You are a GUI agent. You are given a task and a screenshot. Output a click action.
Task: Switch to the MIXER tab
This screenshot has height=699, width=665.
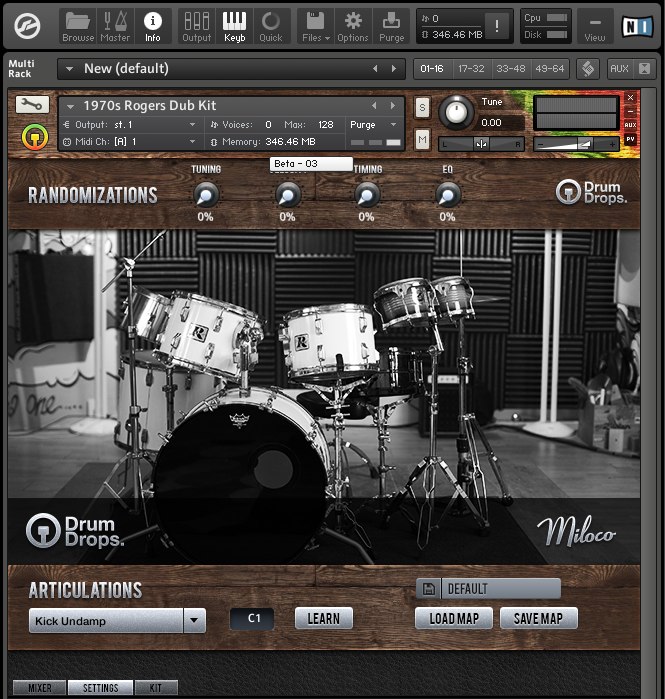(40, 687)
